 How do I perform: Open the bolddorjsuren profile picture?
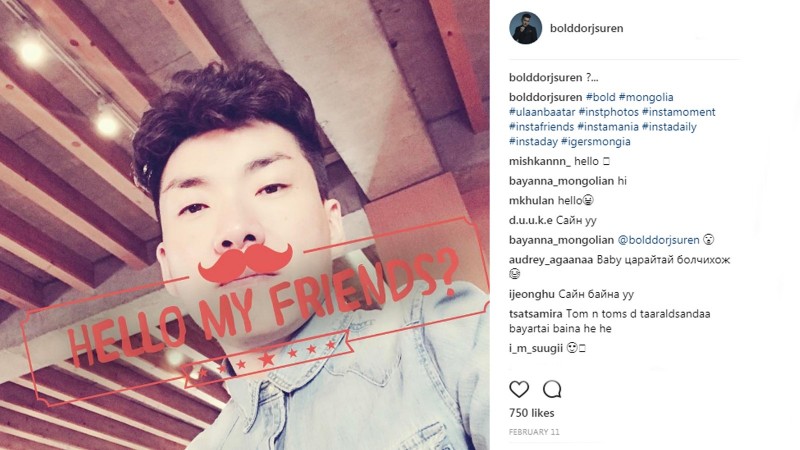coord(526,28)
